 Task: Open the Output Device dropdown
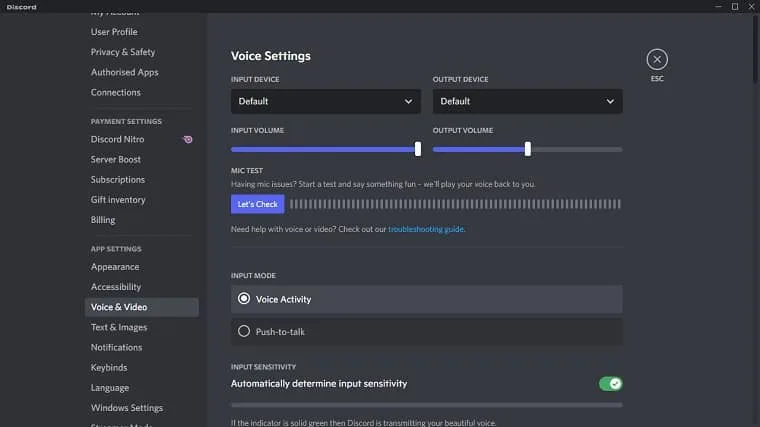pos(527,101)
